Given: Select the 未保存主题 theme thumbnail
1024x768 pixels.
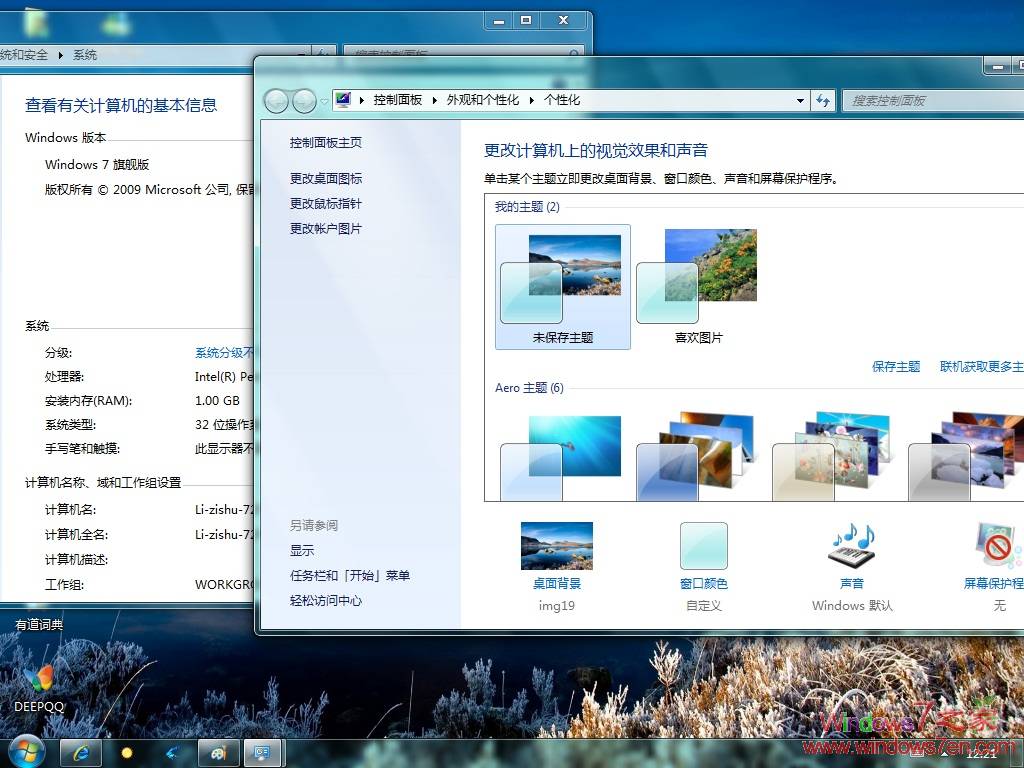Looking at the screenshot, I should tap(562, 278).
